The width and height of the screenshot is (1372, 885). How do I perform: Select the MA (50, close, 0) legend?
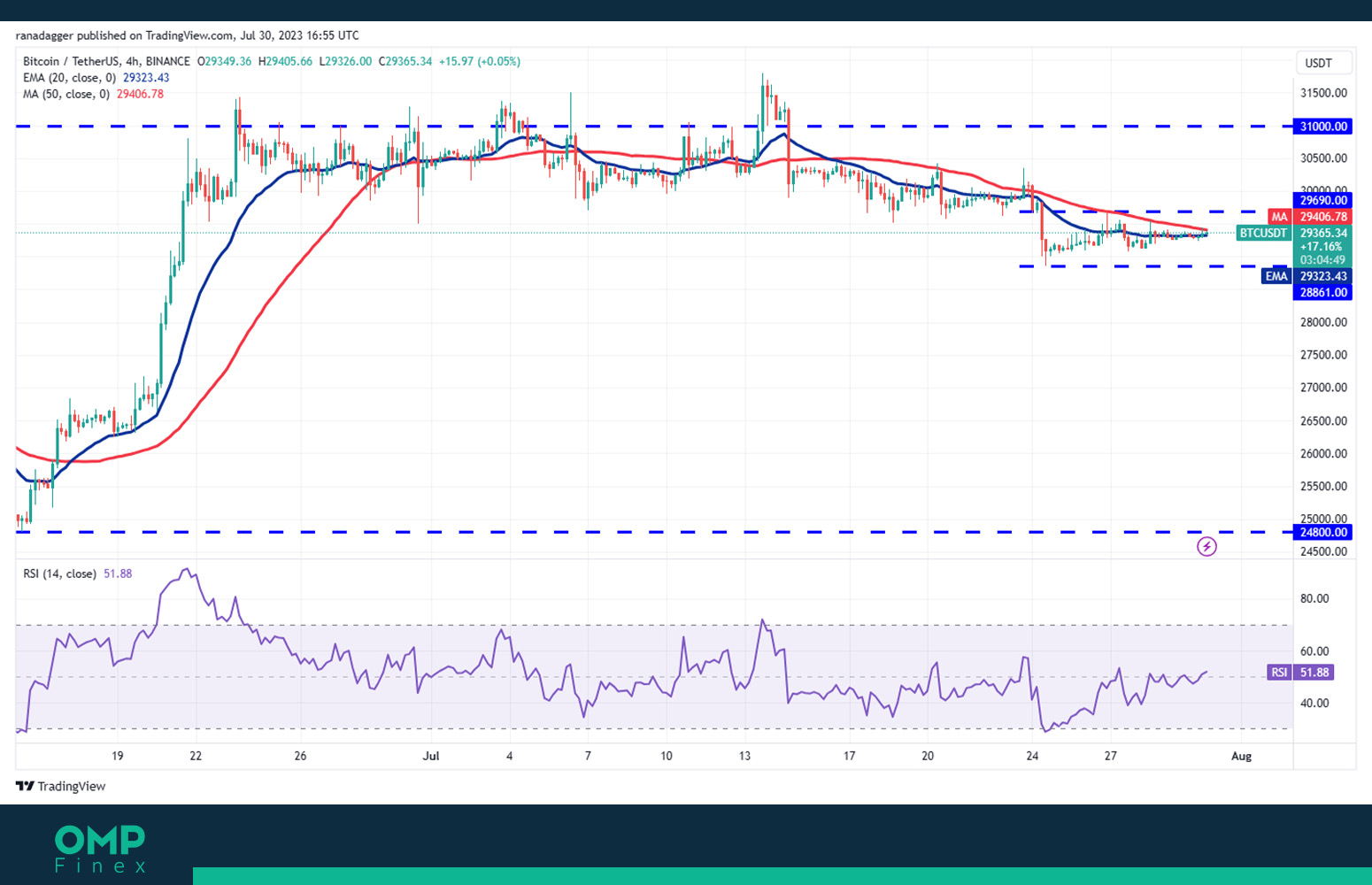[93, 94]
